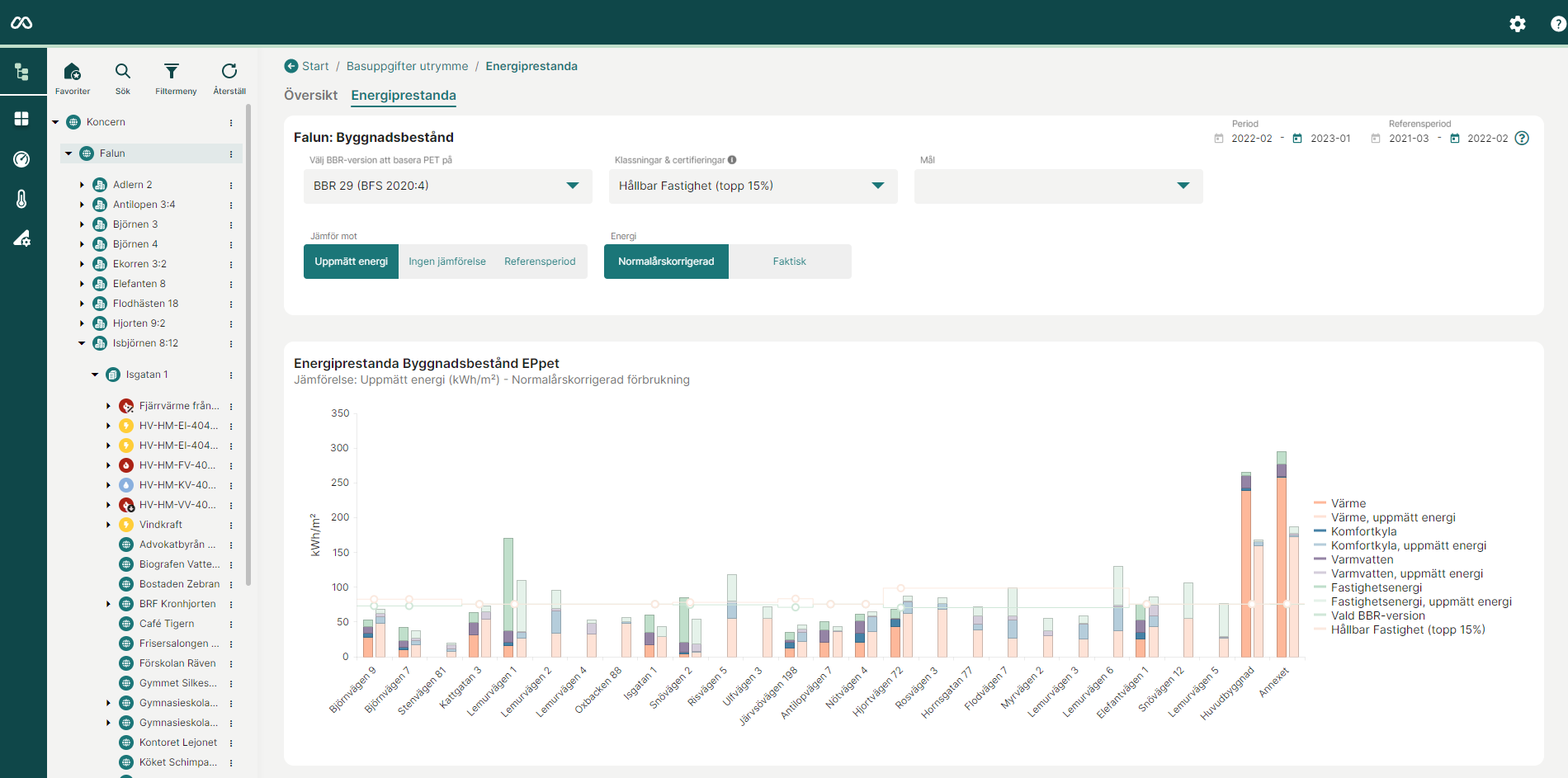Select Björnen 3 in the tree
The width and height of the screenshot is (1568, 778).
point(135,224)
